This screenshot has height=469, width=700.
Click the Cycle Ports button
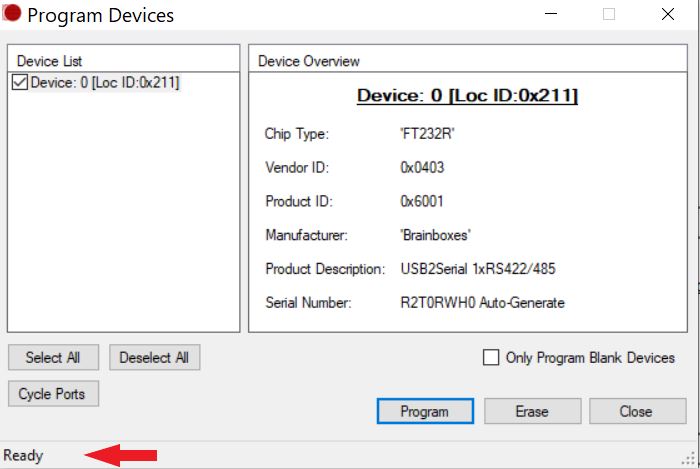click(52, 394)
